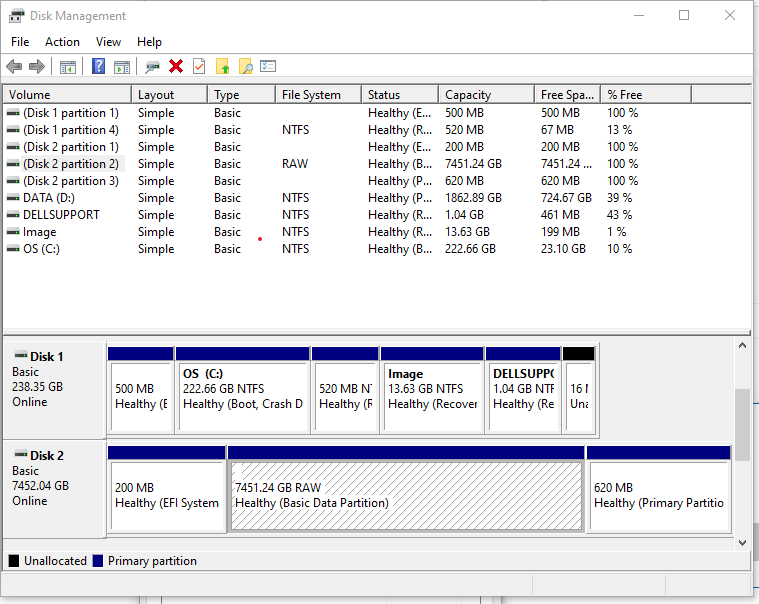Image resolution: width=759 pixels, height=604 pixels.
Task: Open the View menu
Action: [108, 42]
